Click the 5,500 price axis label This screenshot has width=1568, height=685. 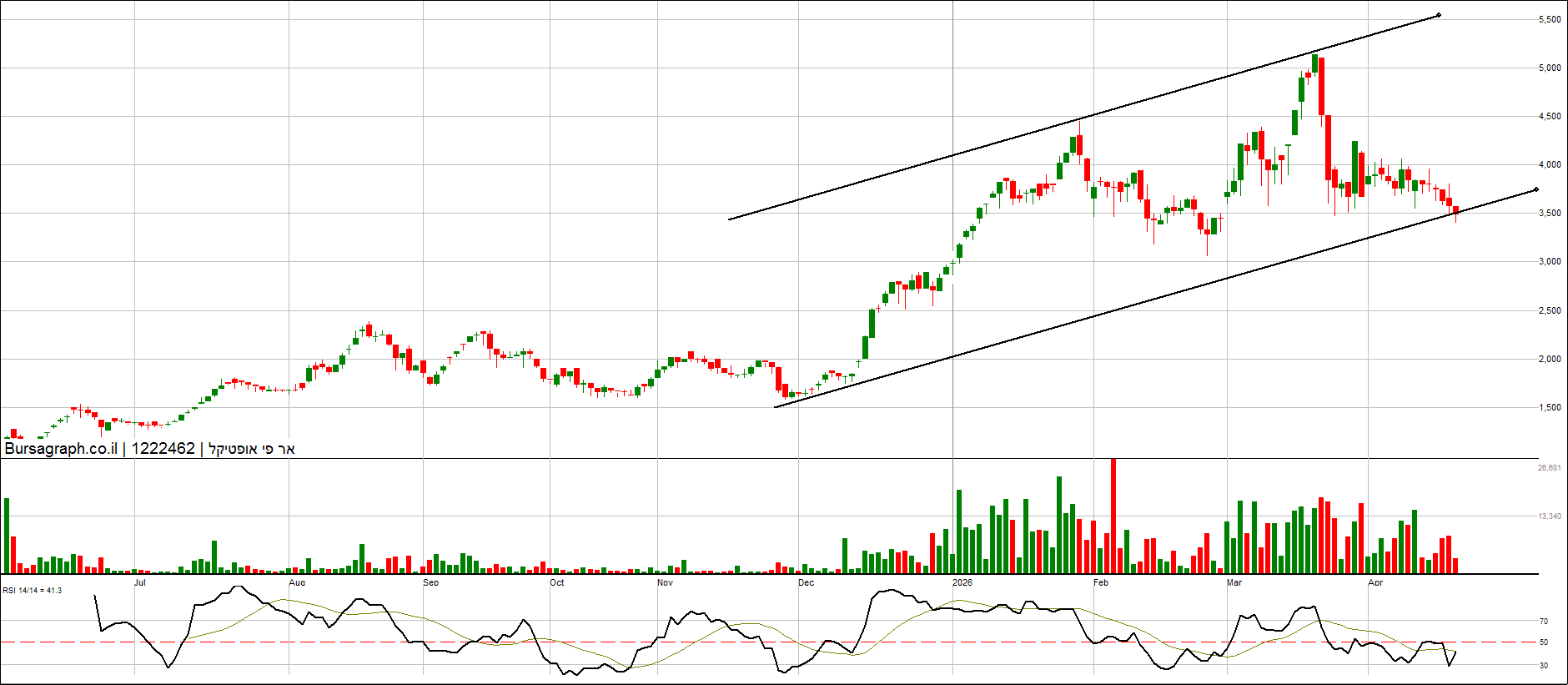click(1549, 19)
